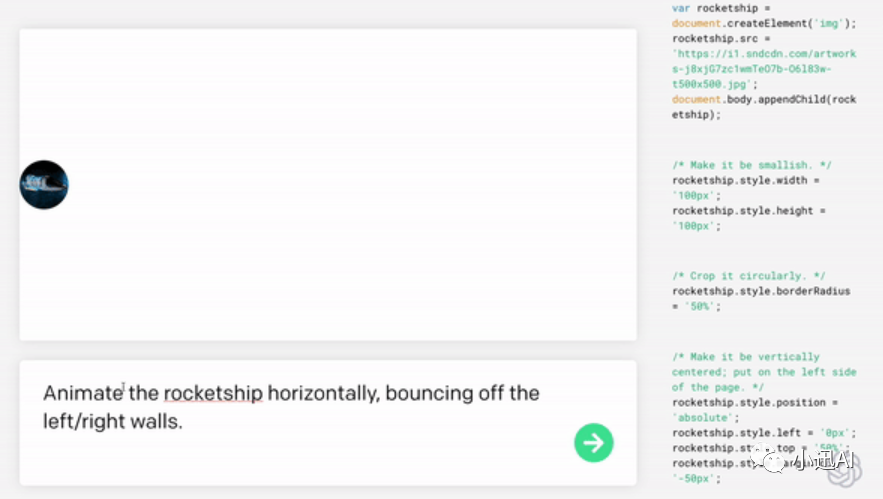Click the "Make it be vertically" comment line
Viewport: 883px width, 499px height.
click(x=746, y=357)
